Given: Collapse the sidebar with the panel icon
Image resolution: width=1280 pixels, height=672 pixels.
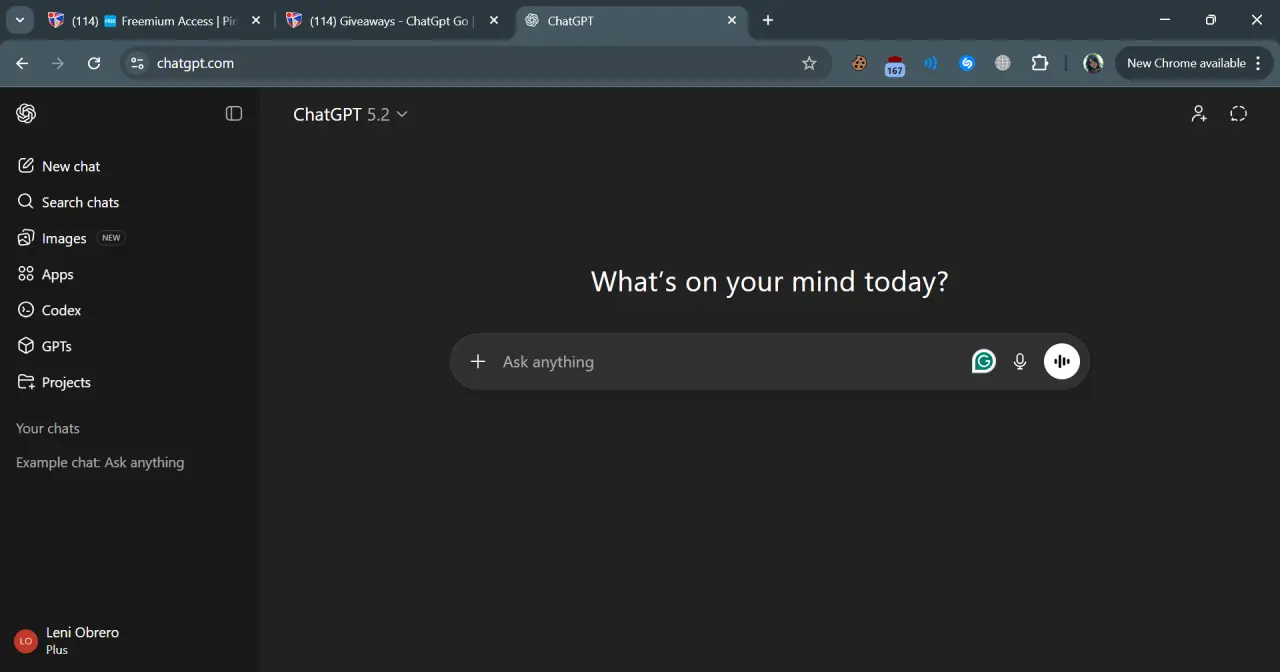Looking at the screenshot, I should click(x=234, y=114).
